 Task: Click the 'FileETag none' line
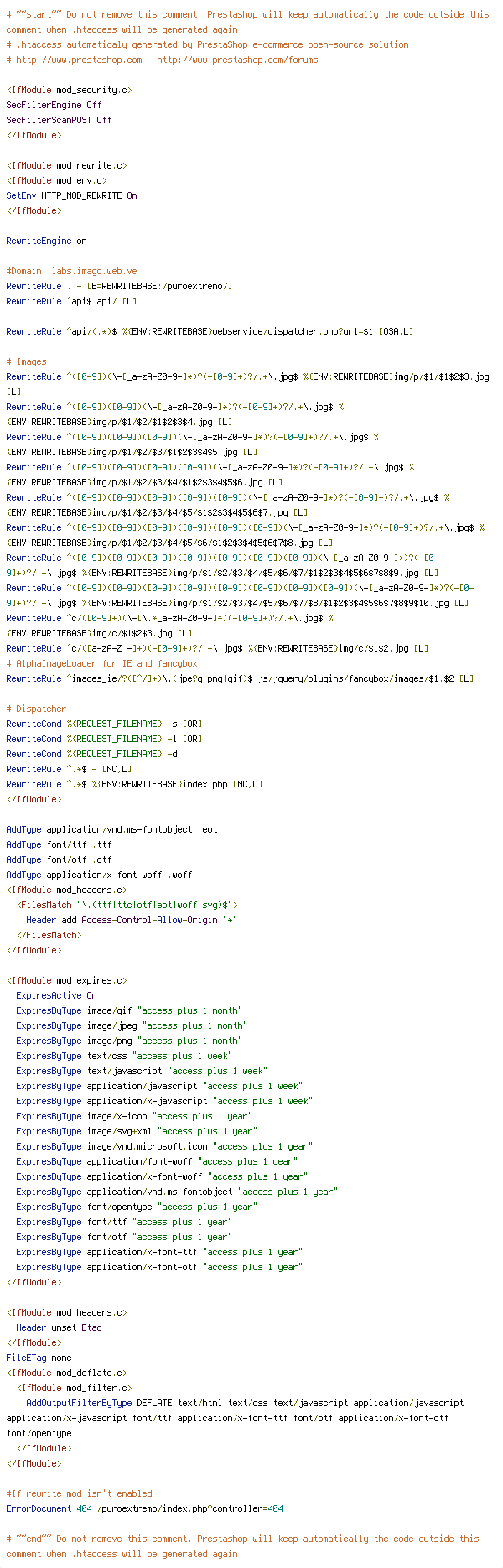click(x=39, y=1358)
